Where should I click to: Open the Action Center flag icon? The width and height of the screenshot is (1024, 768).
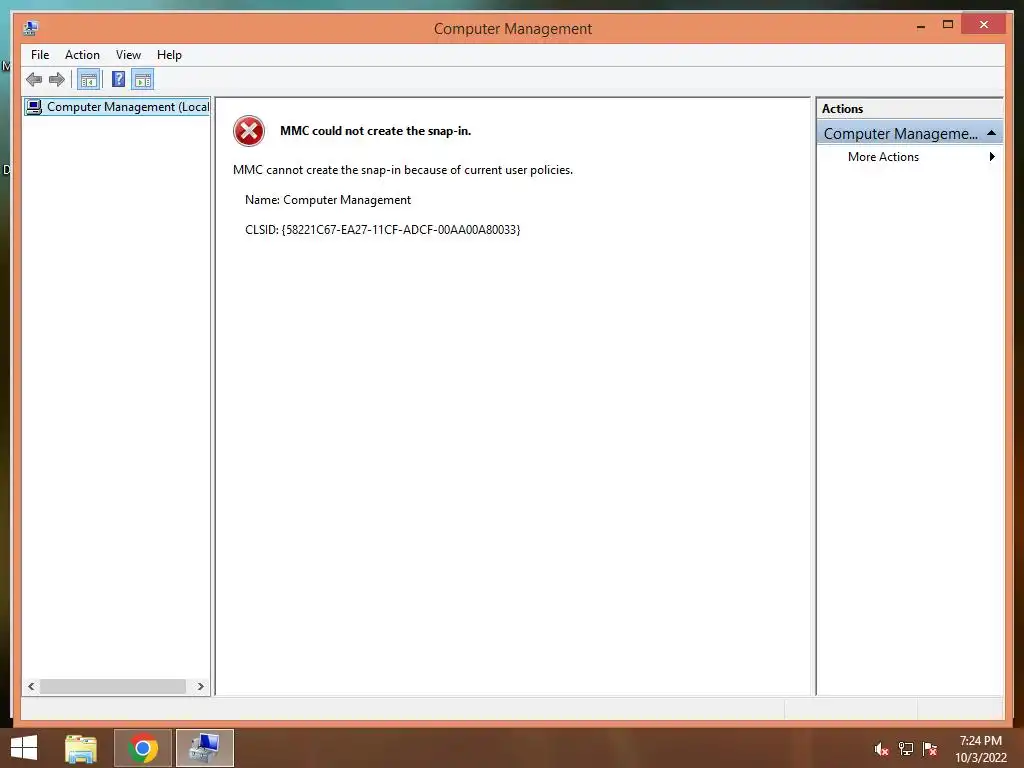(930, 749)
